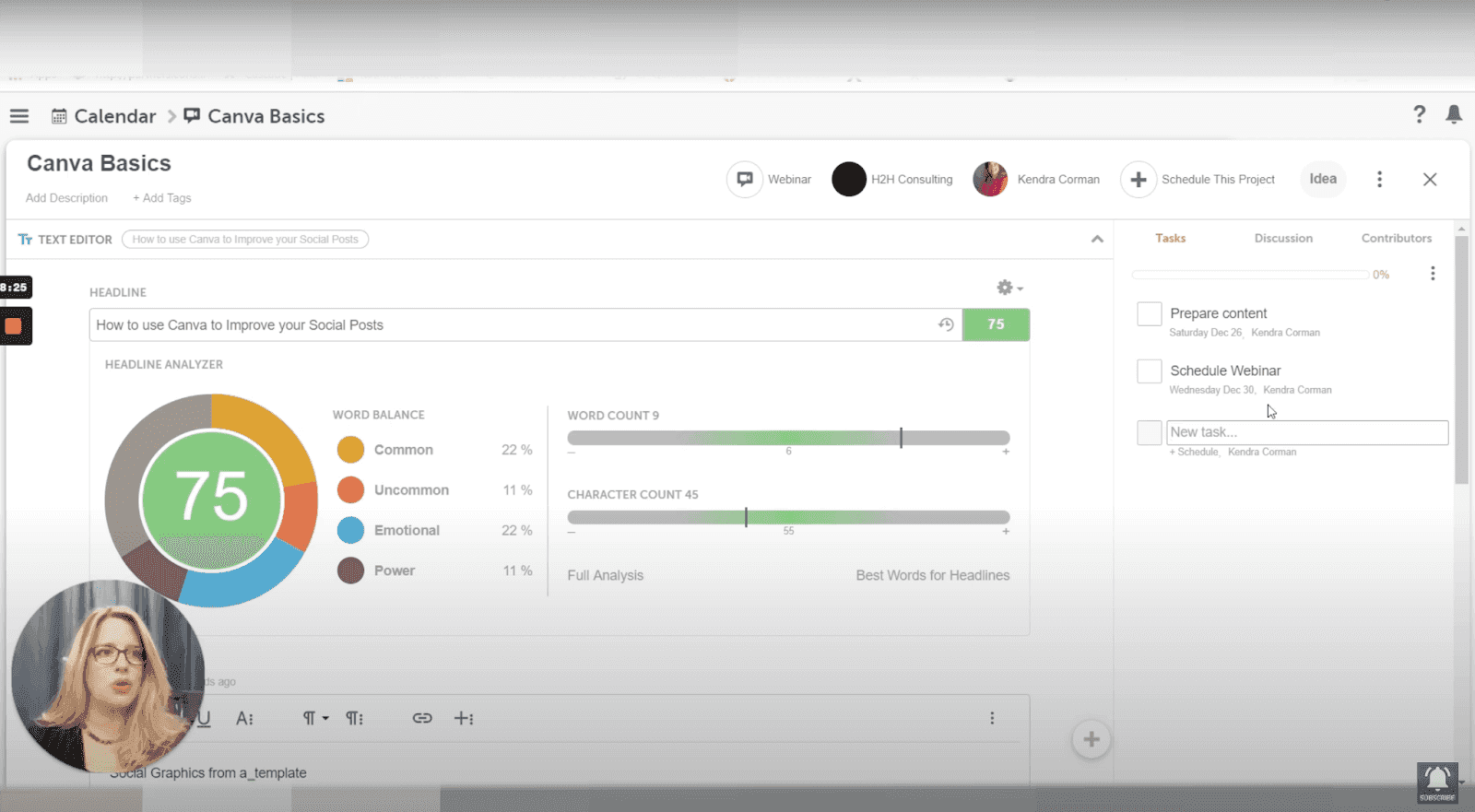1475x812 pixels.
Task: Collapse the Text Editor section chevron
Action: click(x=1097, y=239)
